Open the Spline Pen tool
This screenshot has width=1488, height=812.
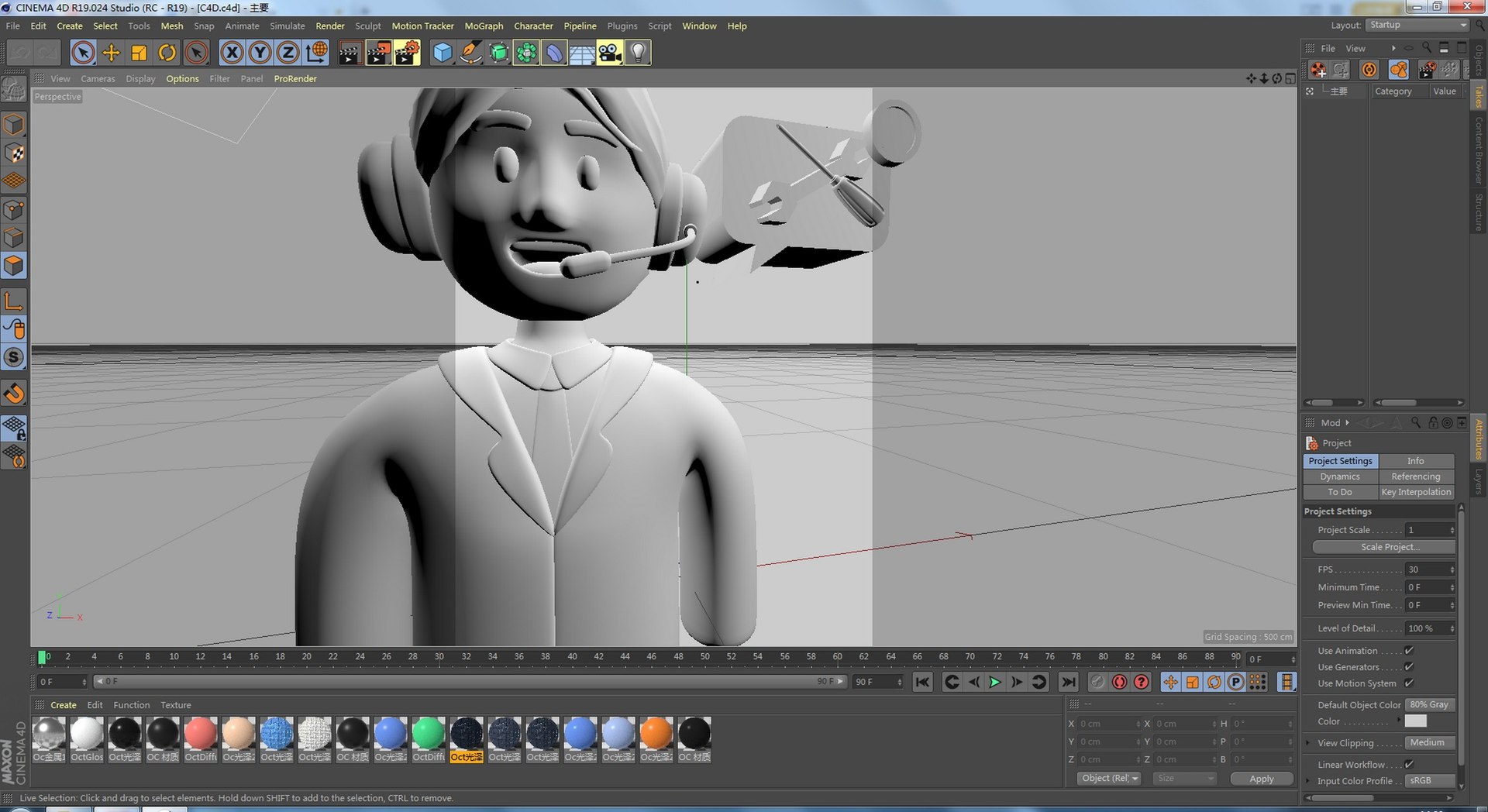pos(470,53)
